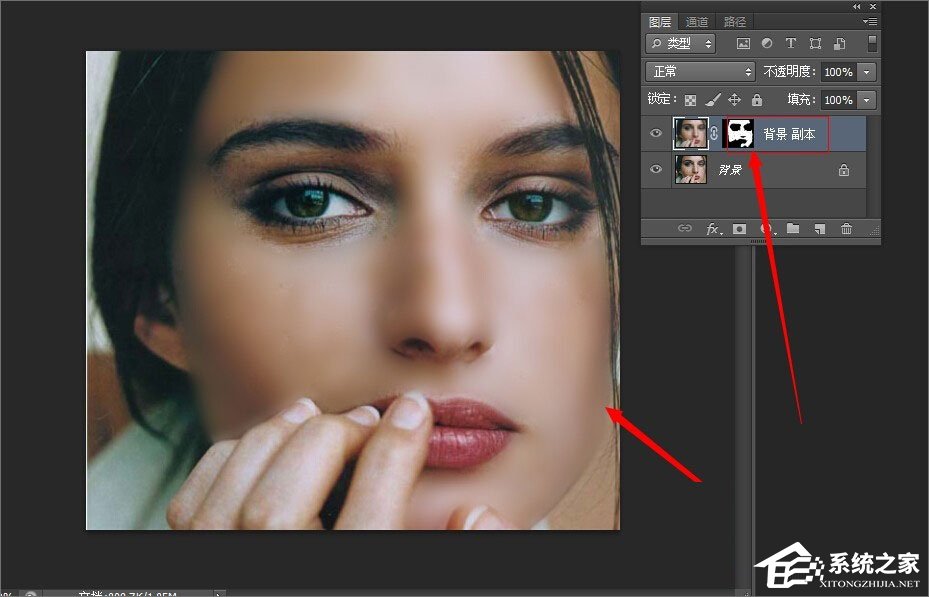Screen dimensions: 929x597
Task: Switch to the 图层 (Layers) tab
Action: (x=659, y=22)
